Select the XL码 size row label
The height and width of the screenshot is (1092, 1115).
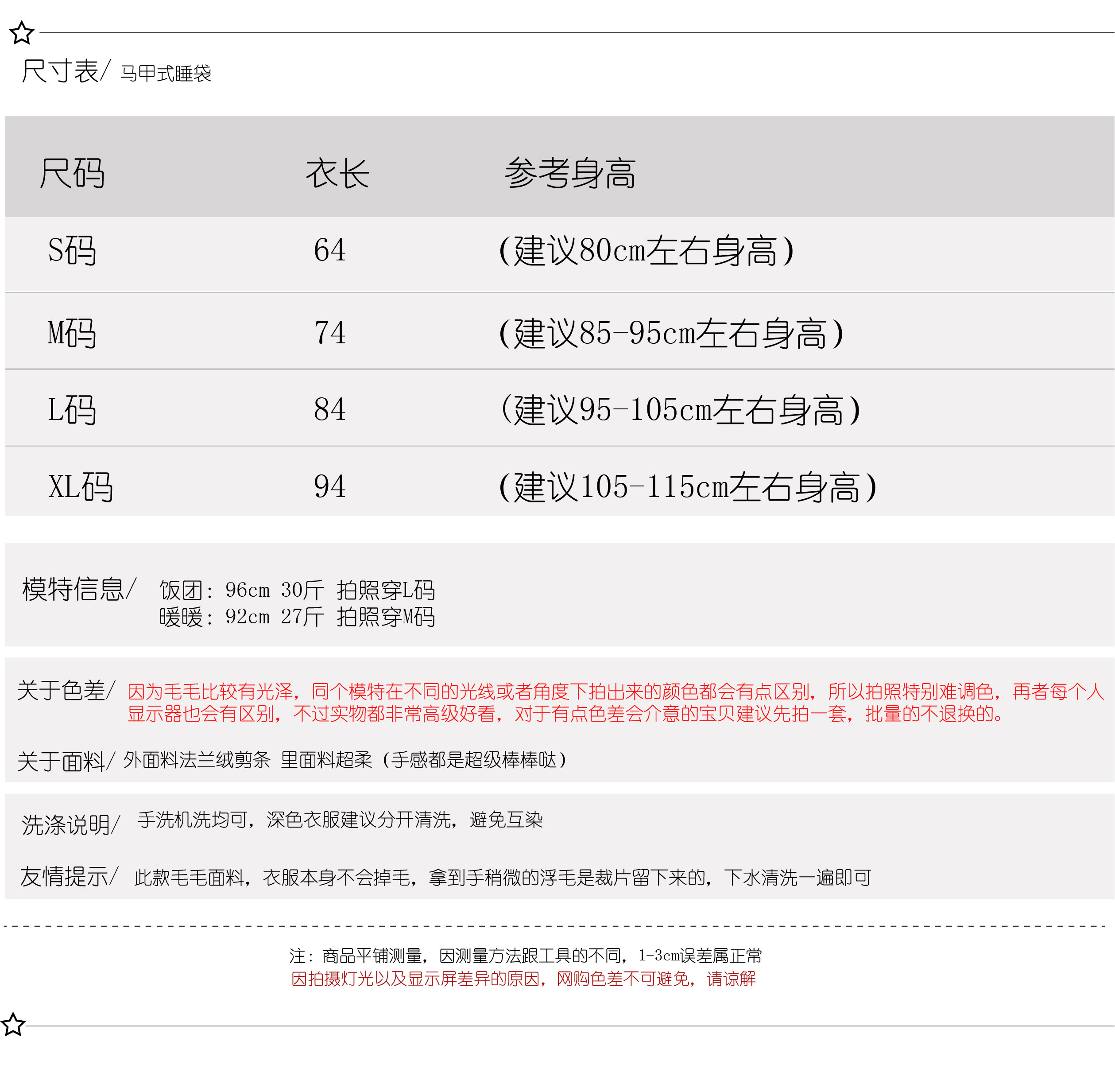[81, 487]
